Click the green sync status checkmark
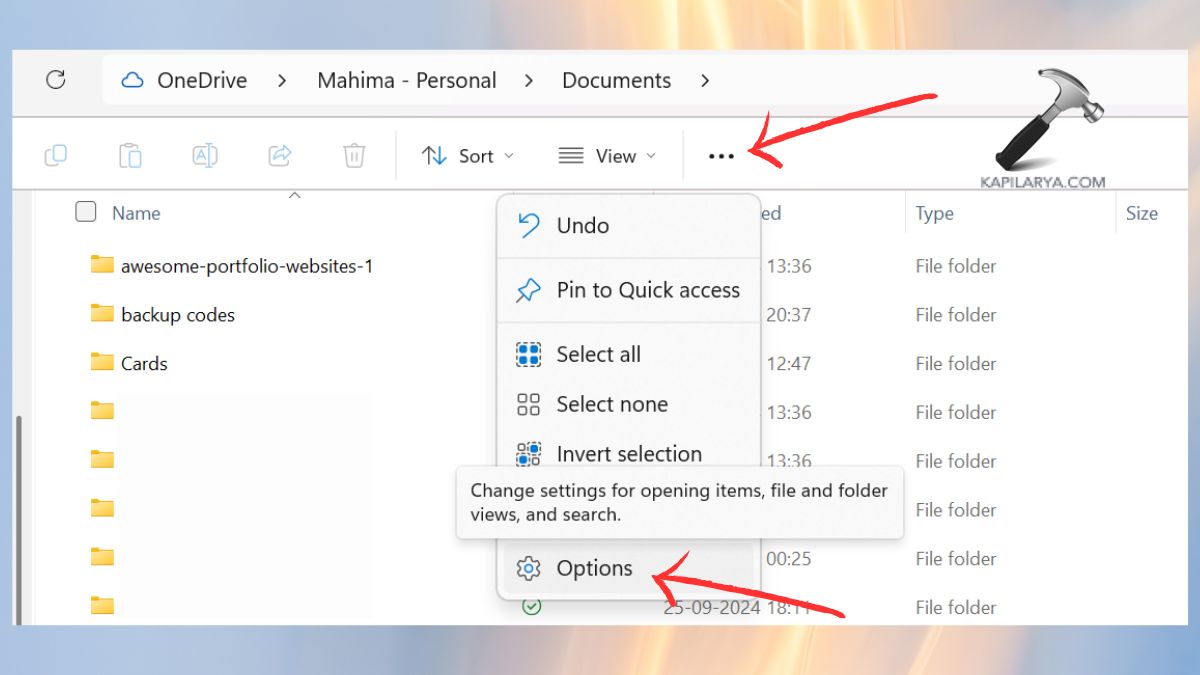 coord(533,606)
